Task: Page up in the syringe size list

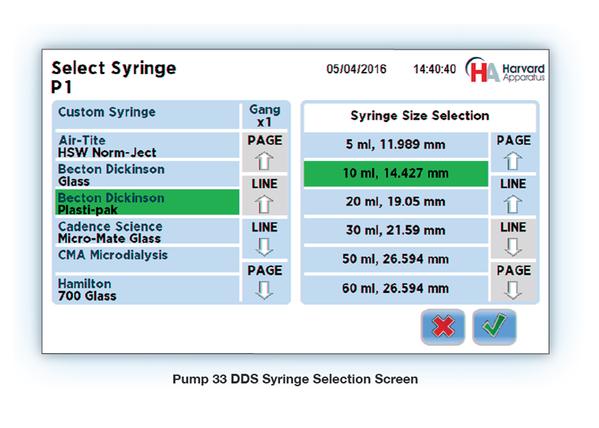Action: pos(513,152)
